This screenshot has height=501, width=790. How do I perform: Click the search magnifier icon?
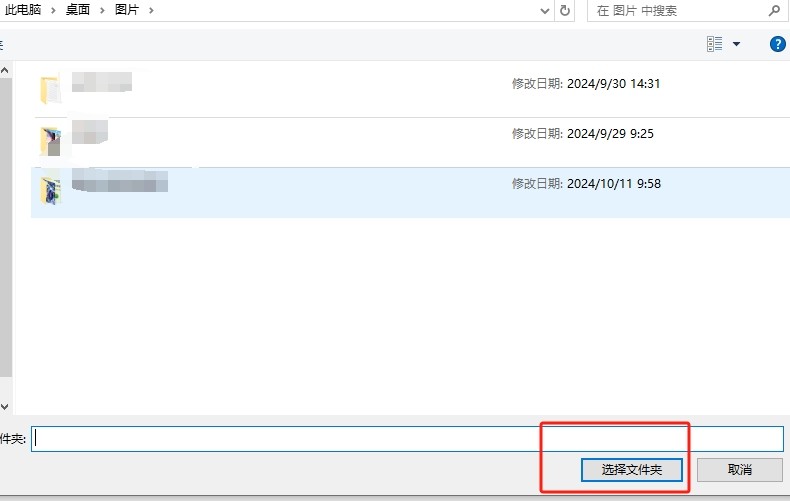coord(774,11)
